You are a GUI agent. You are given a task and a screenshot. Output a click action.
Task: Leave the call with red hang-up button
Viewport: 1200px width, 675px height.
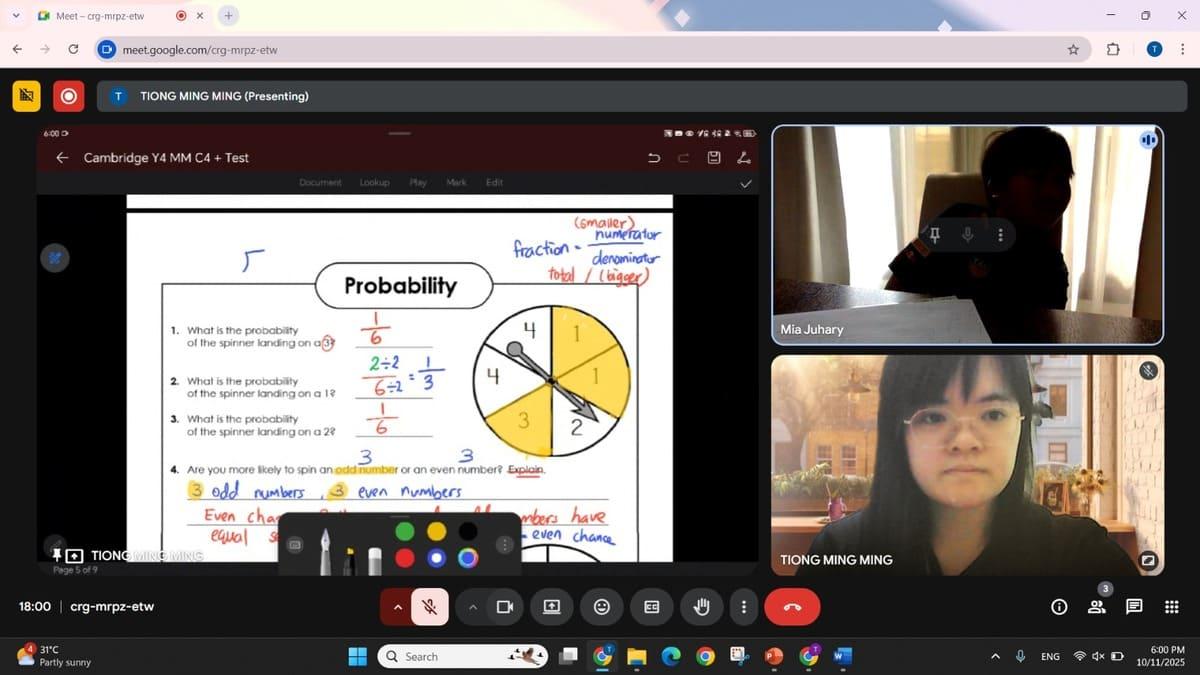coord(792,606)
